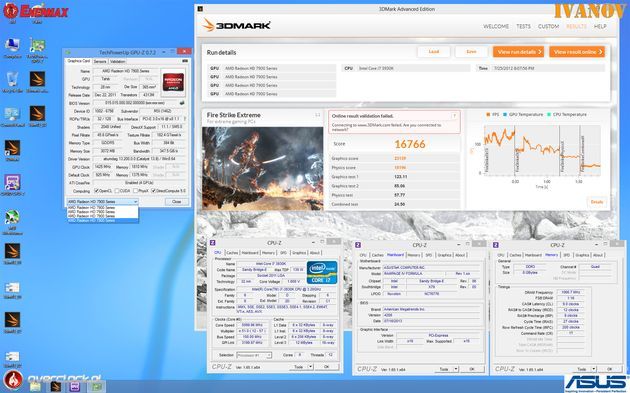Select the purple CPU-Z desktop shortcut

point(12,185)
